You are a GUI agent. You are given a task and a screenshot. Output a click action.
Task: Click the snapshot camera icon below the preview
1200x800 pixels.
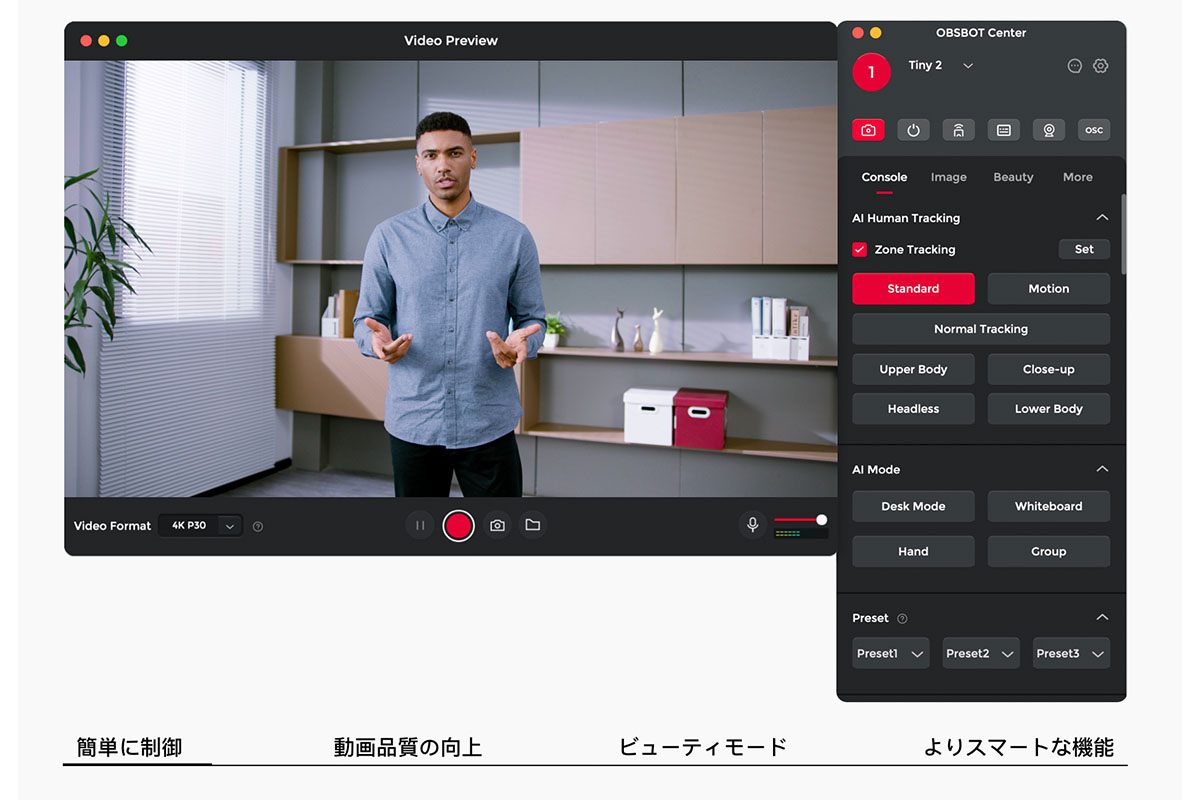(497, 524)
